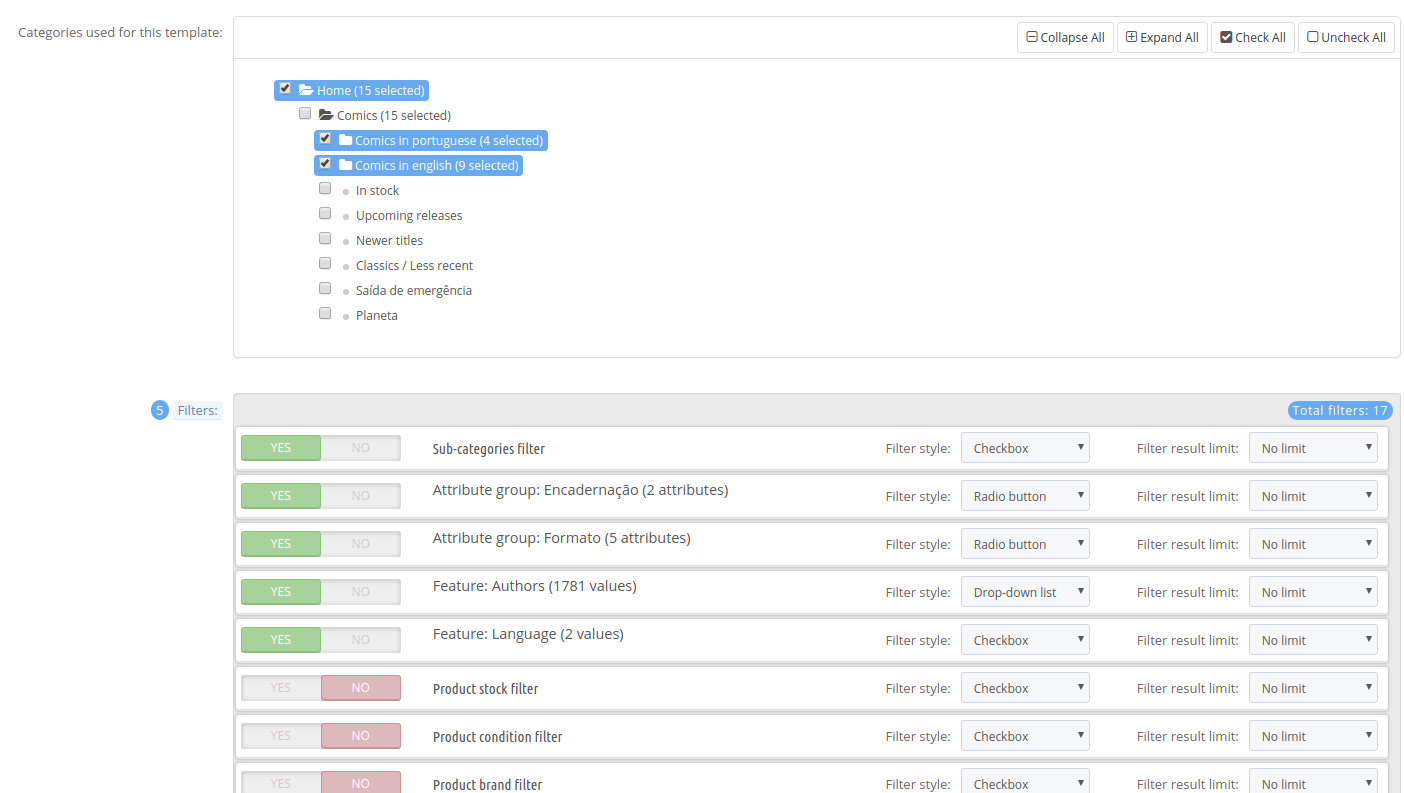This screenshot has height=793, width=1404.
Task: Check the Classics / Less recent category
Action: [x=325, y=263]
